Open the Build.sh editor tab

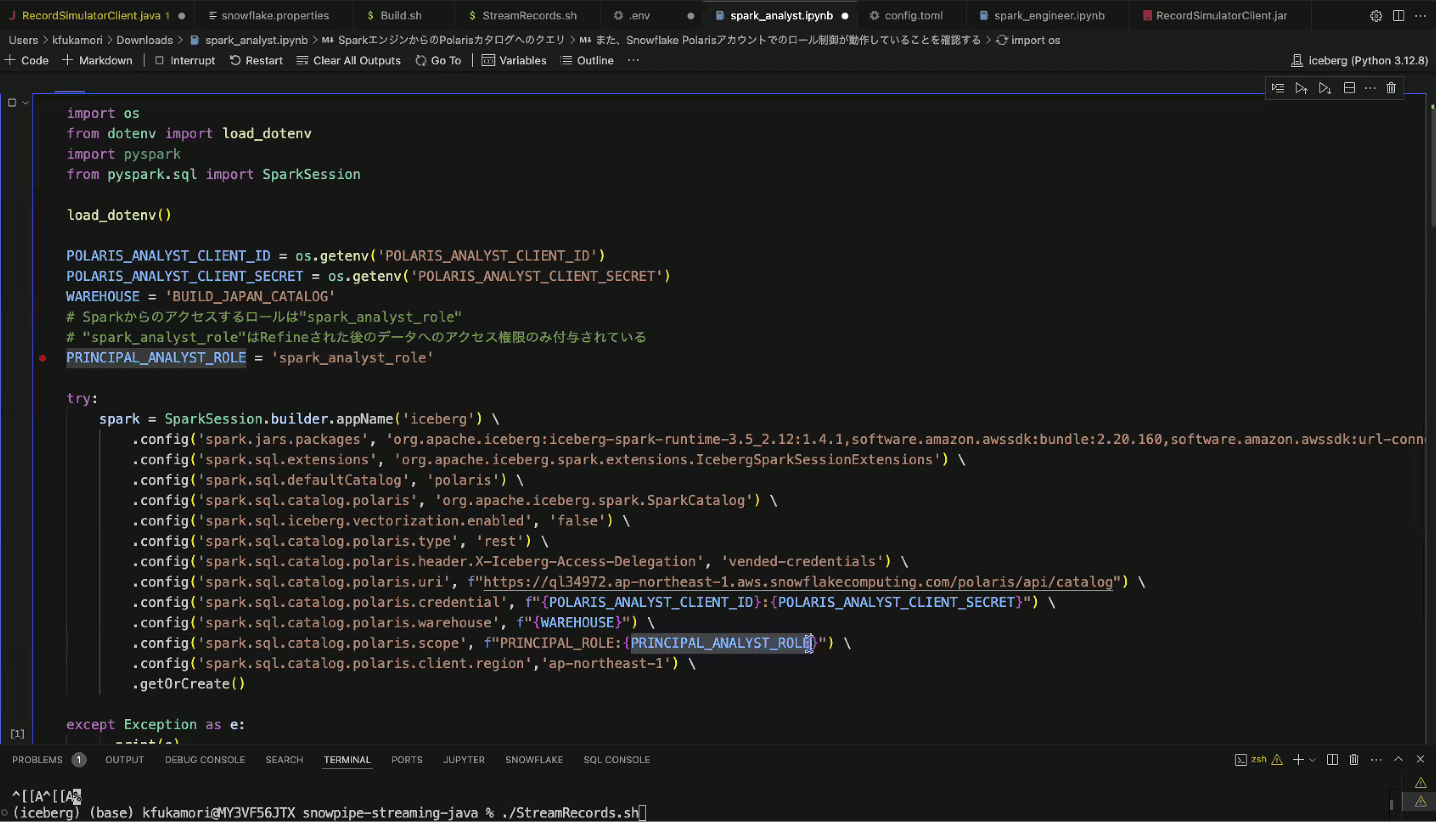401,16
